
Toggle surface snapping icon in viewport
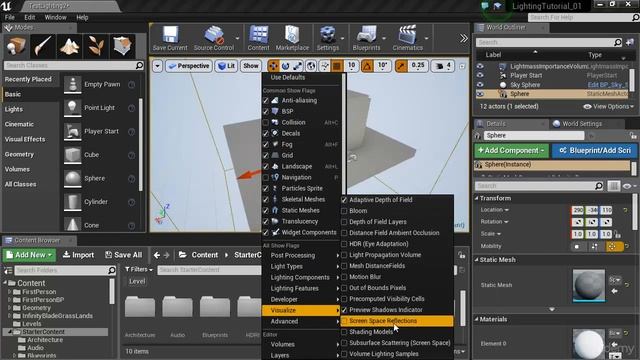pyautogui.click(x=324, y=66)
